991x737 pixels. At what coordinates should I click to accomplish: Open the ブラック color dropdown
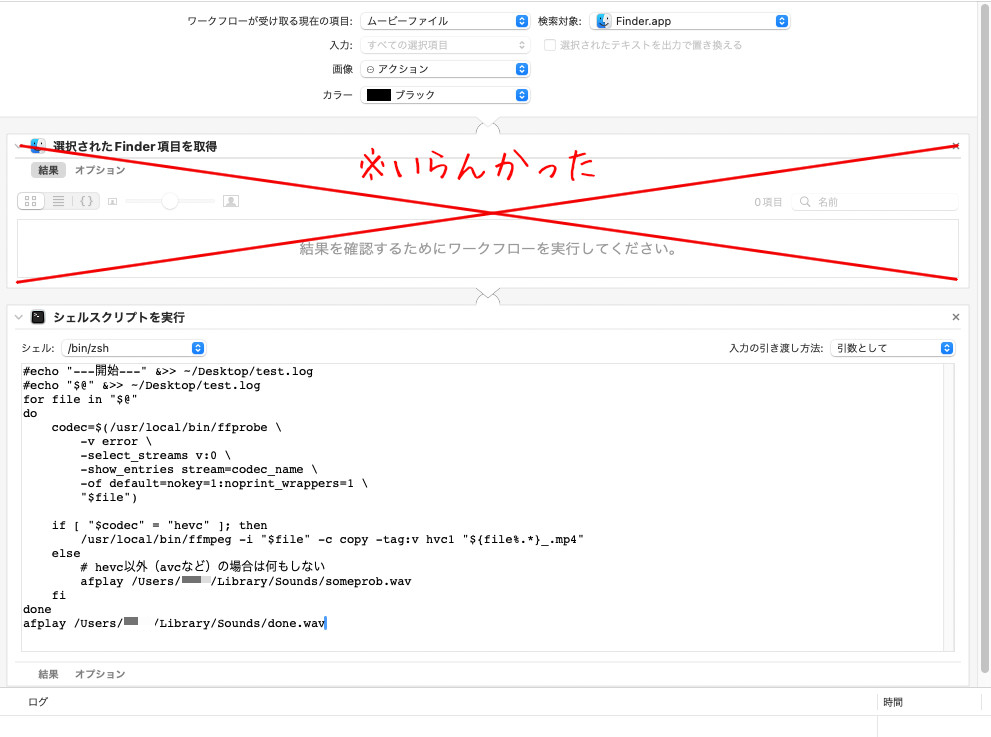click(x=444, y=95)
